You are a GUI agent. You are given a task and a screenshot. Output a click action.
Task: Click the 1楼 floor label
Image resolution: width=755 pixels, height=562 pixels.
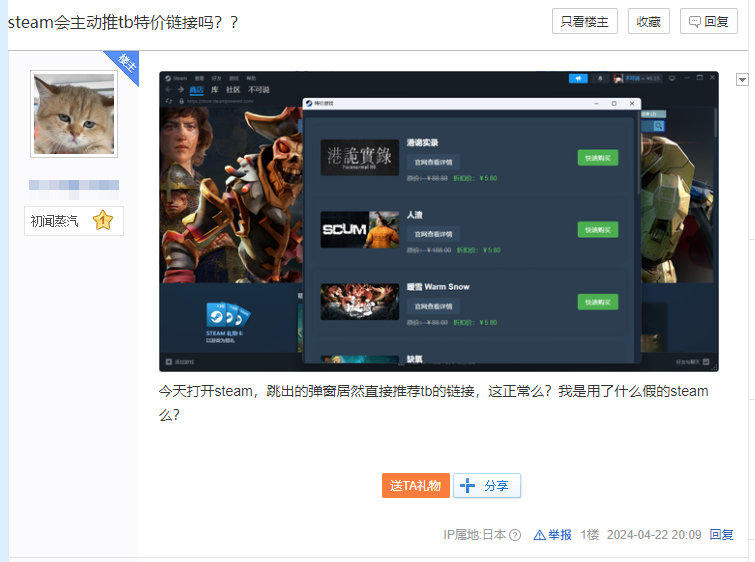coord(589,535)
